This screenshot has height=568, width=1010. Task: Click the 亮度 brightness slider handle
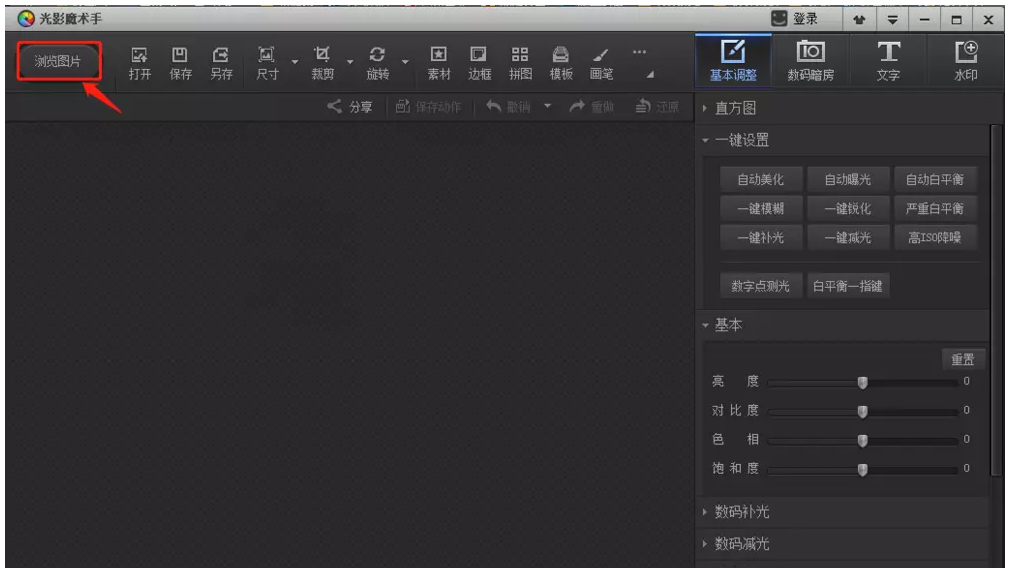(862, 383)
